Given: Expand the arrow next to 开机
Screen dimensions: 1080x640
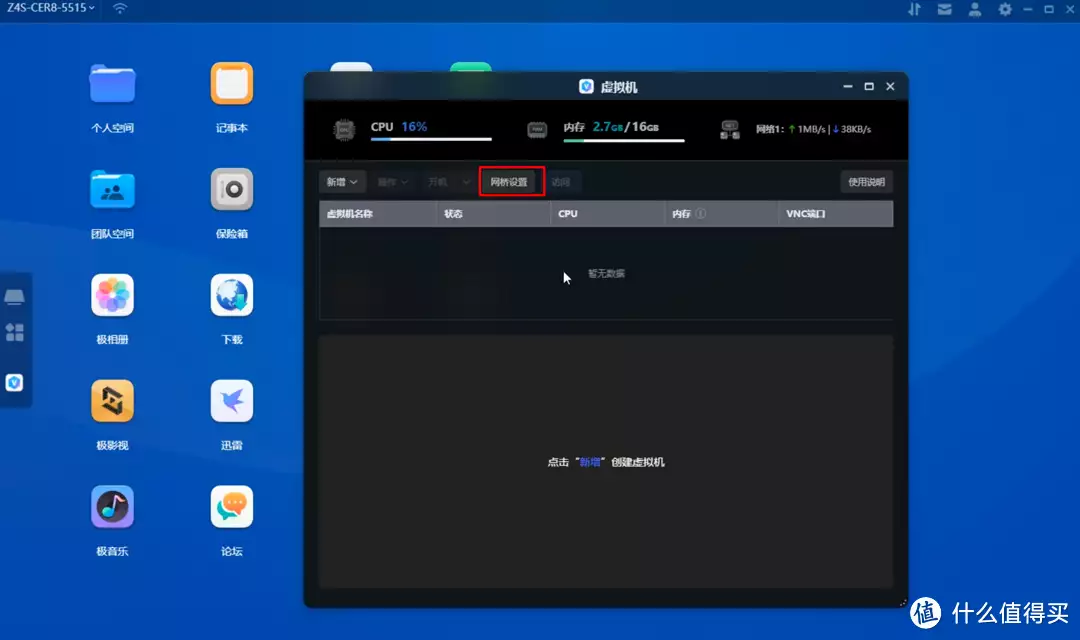Looking at the screenshot, I should 466,182.
